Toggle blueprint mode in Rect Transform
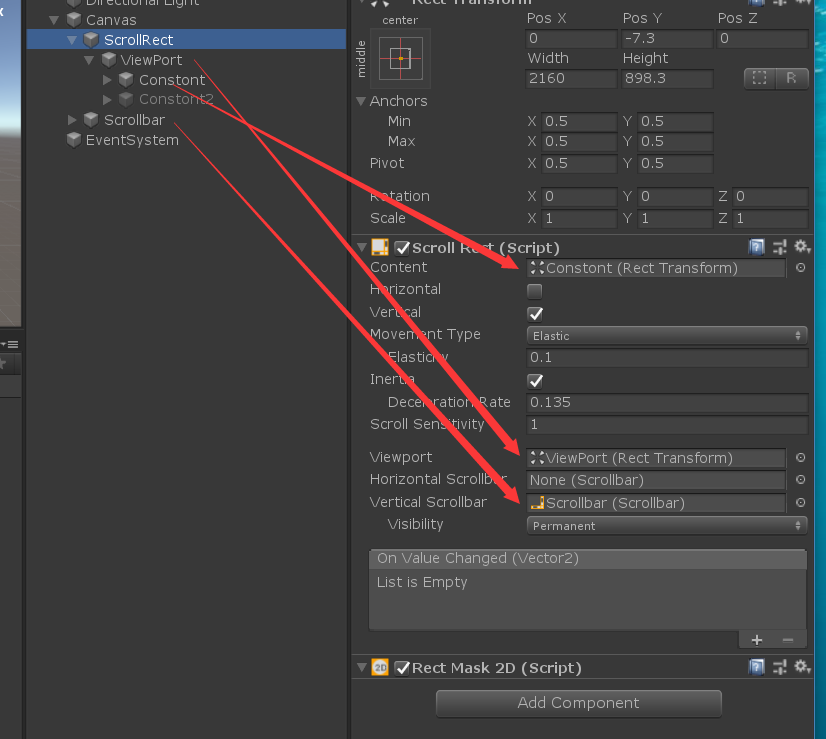 pyautogui.click(x=761, y=78)
